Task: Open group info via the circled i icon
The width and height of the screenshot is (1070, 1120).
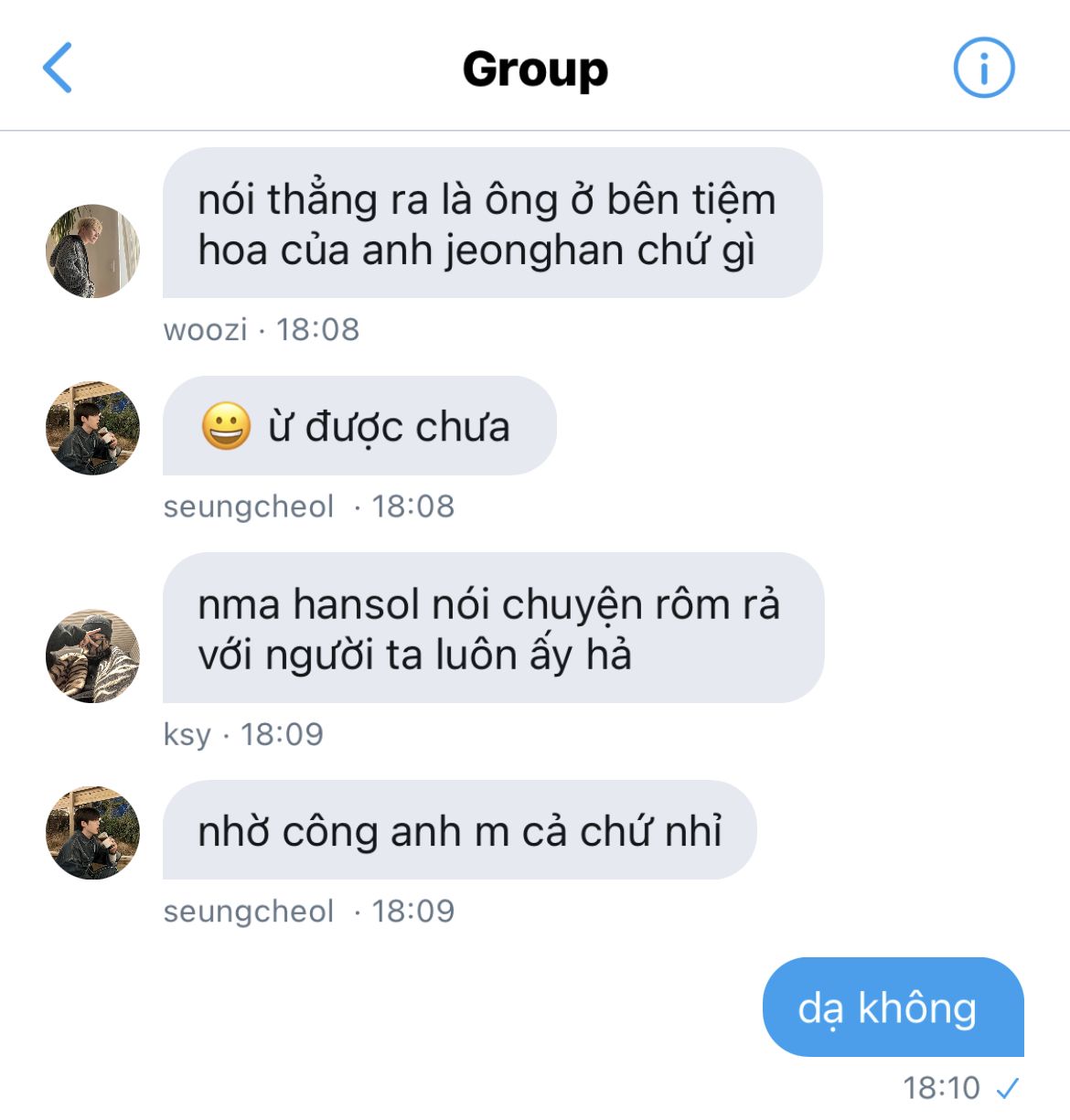Action: [984, 68]
